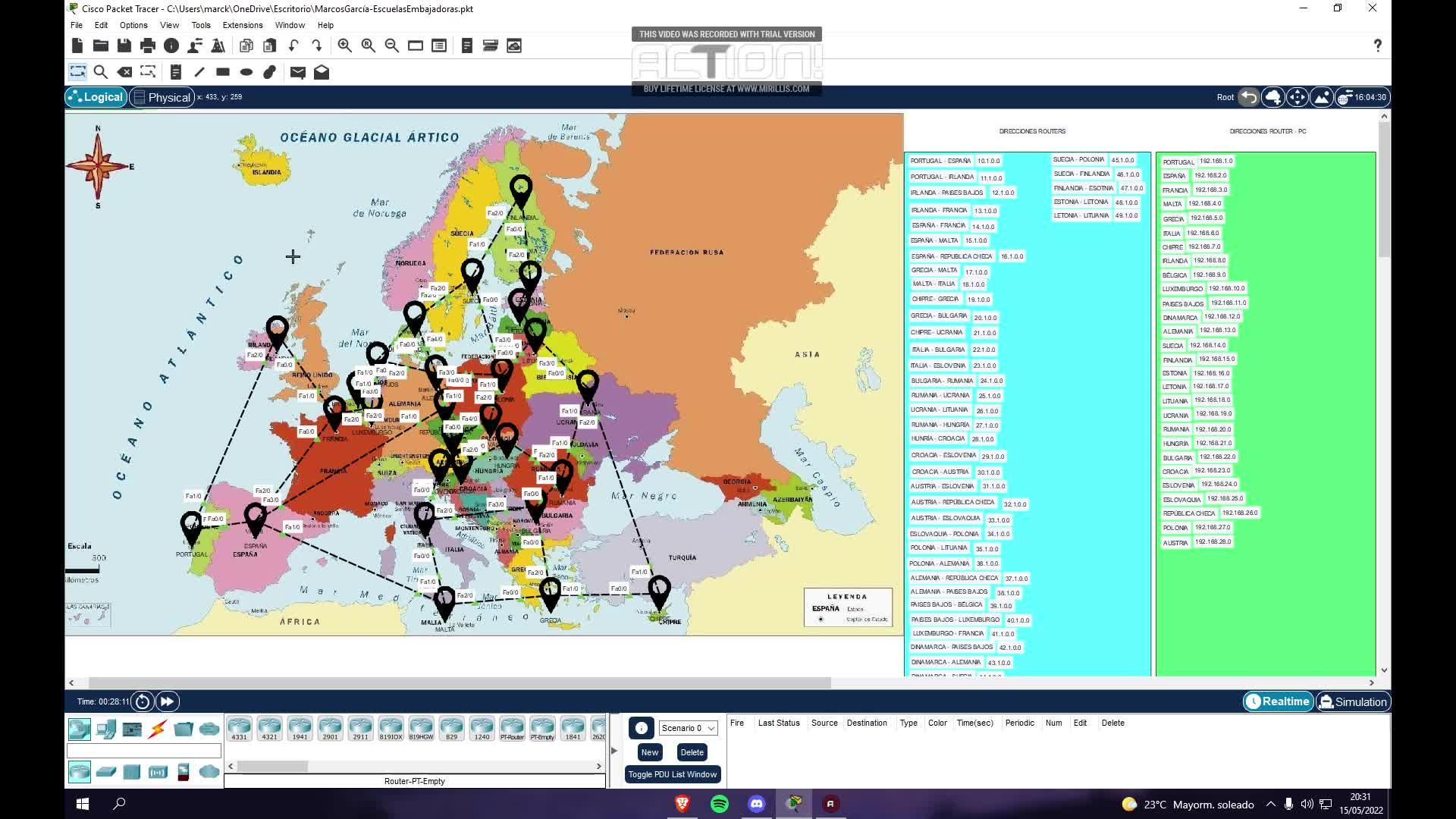1456x819 pixels.
Task: Click the Save file icon
Action: [124, 45]
